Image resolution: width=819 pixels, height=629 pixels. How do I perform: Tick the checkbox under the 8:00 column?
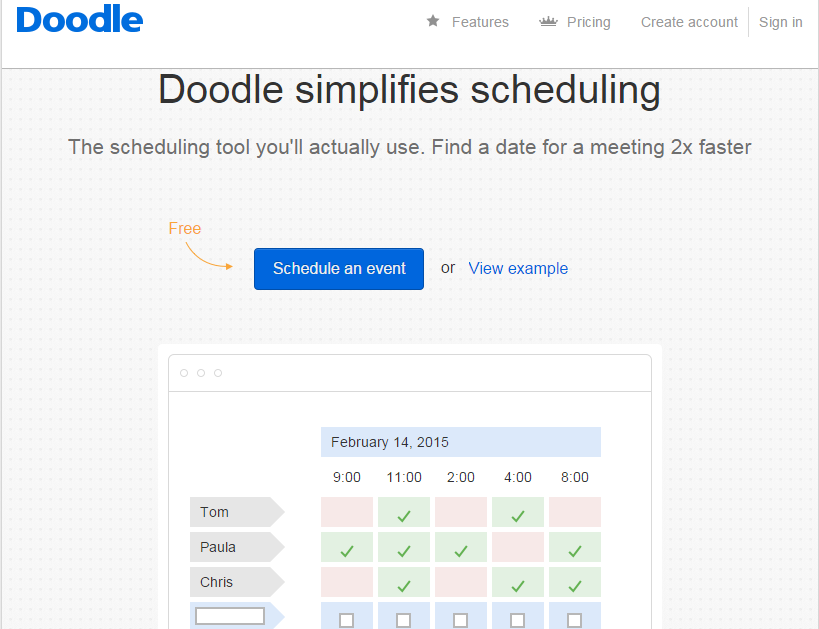(x=575, y=620)
